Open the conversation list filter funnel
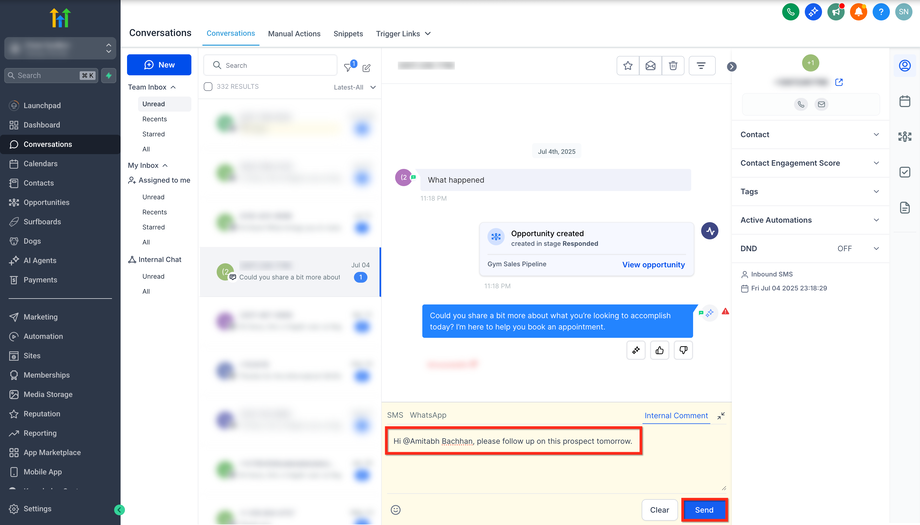Screen dimensions: 920x525 [x=349, y=67]
